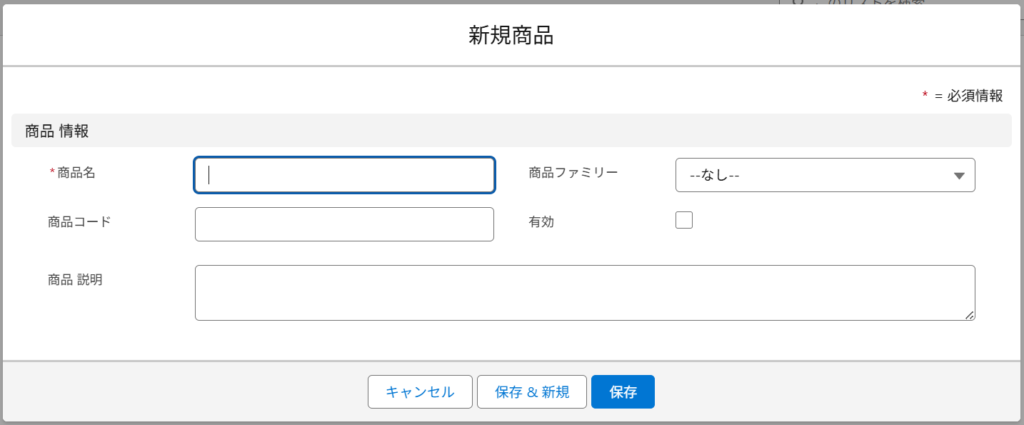Click the 保存 & 新規 button
The image size is (1024, 425).
[x=532, y=392]
